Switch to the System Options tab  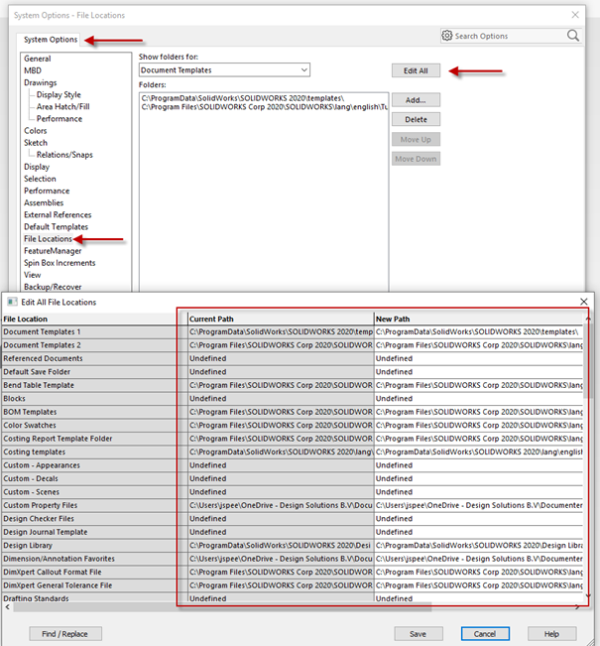click(x=50, y=40)
